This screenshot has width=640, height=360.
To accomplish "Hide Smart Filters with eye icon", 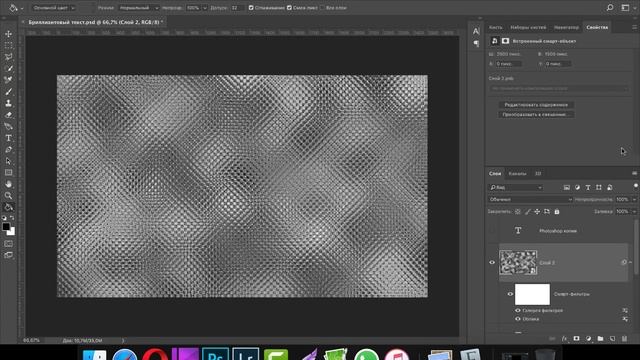I will pyautogui.click(x=510, y=294).
